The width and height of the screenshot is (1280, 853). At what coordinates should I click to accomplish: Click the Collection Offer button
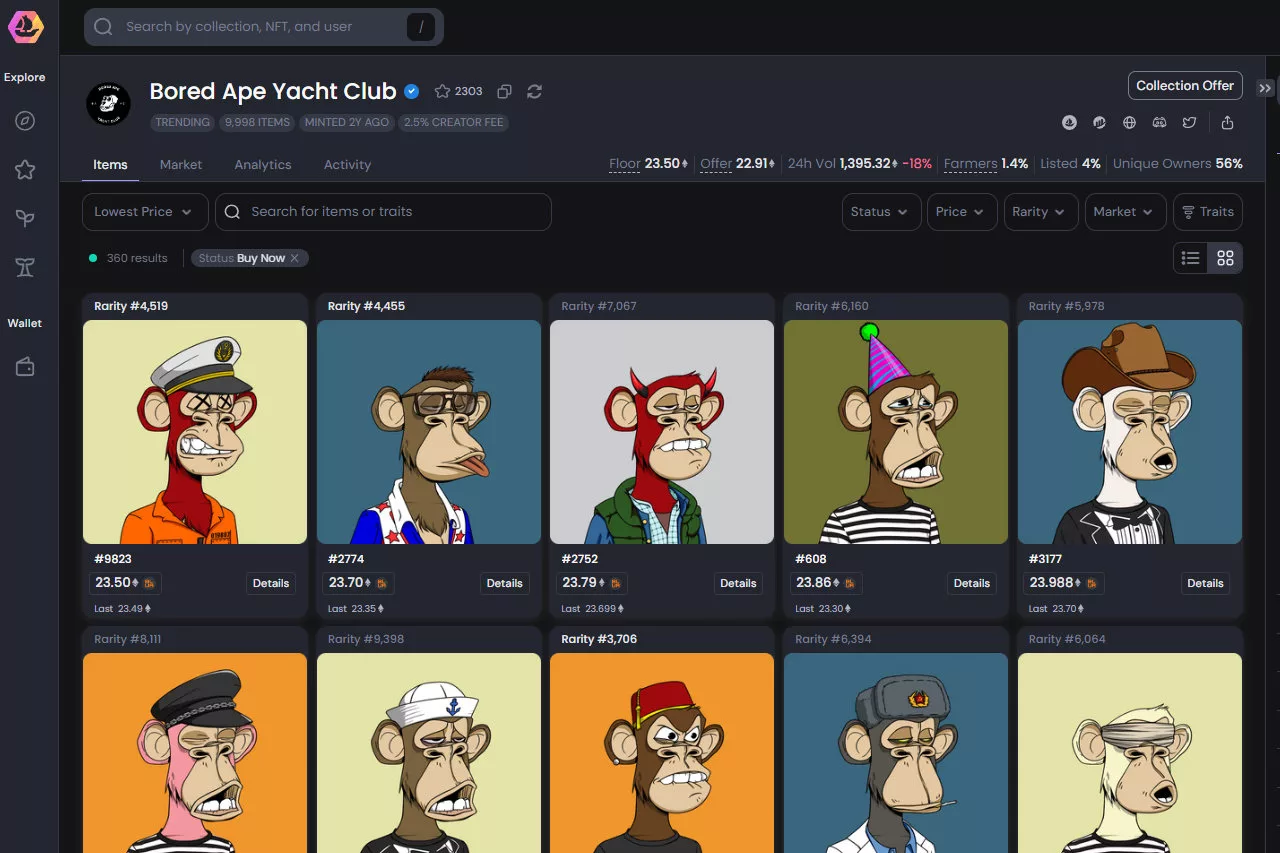click(x=1185, y=86)
